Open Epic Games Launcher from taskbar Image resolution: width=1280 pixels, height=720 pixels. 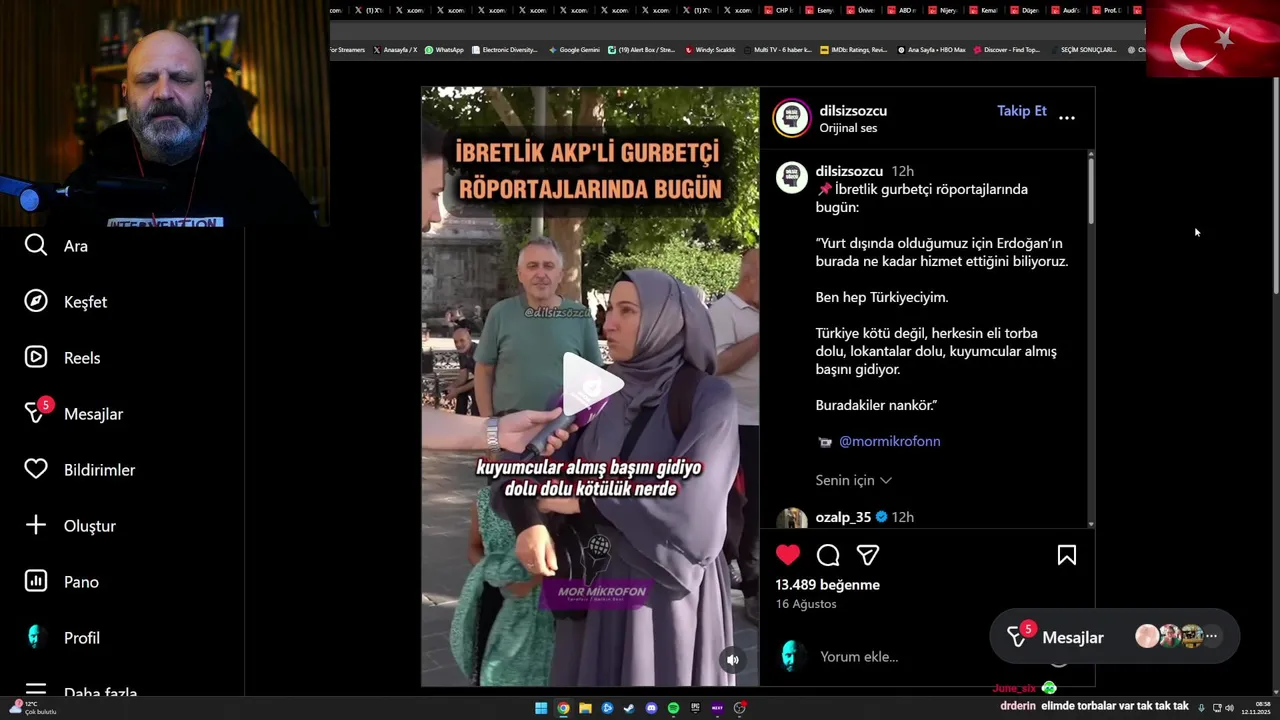point(695,708)
